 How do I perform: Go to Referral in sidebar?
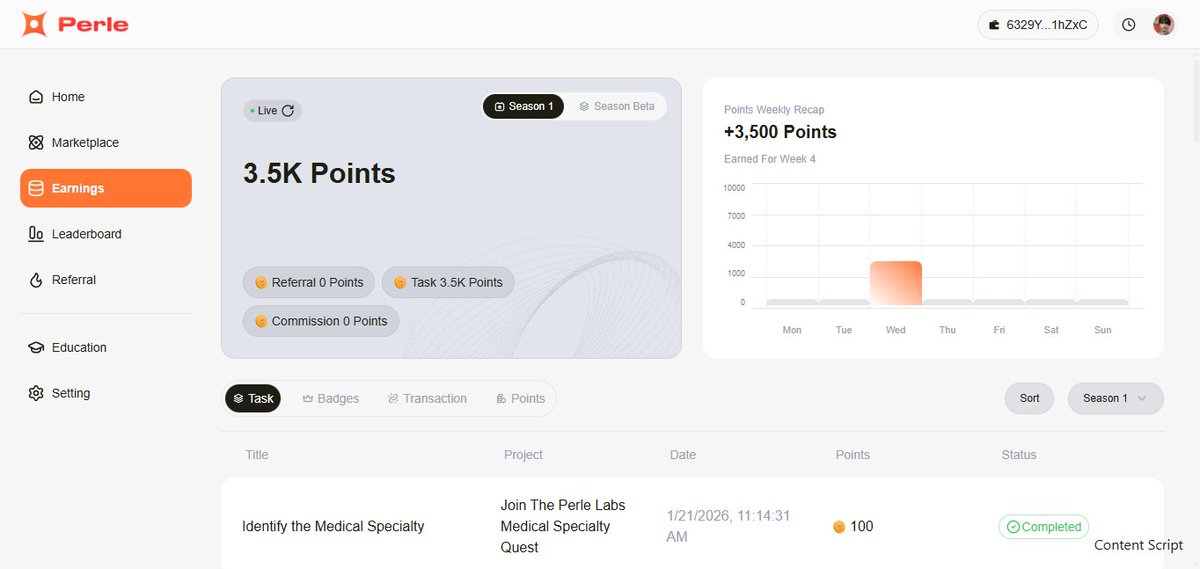coord(106,280)
